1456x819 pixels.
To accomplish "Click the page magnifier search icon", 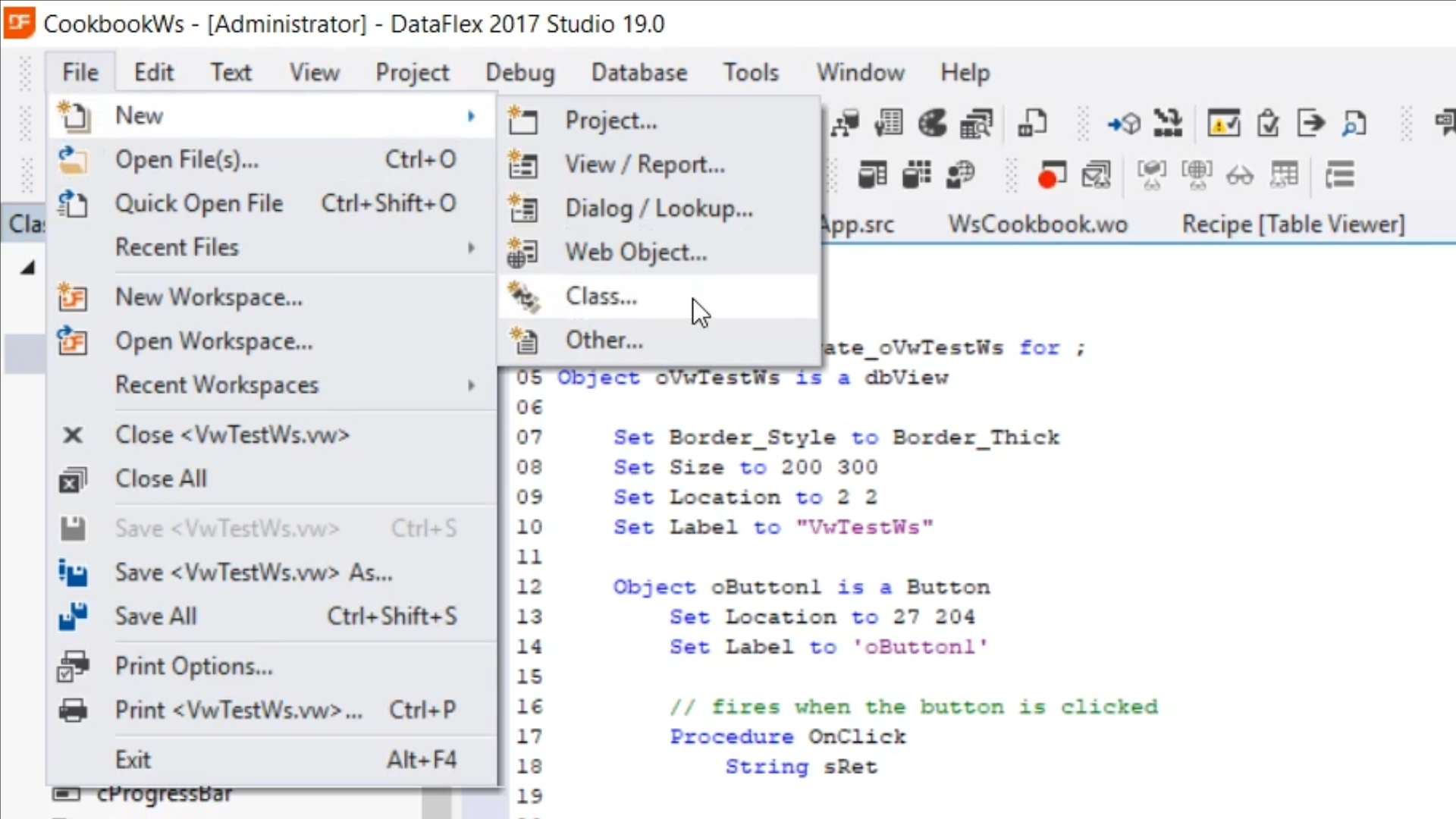I will click(x=1354, y=123).
